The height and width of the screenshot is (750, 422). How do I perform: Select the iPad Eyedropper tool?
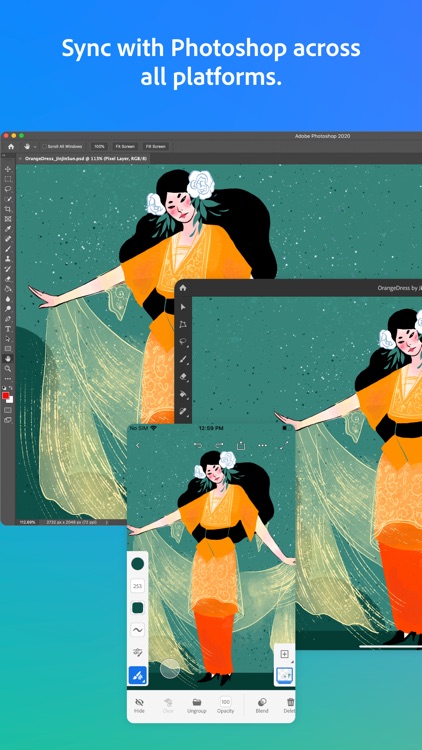(x=182, y=411)
